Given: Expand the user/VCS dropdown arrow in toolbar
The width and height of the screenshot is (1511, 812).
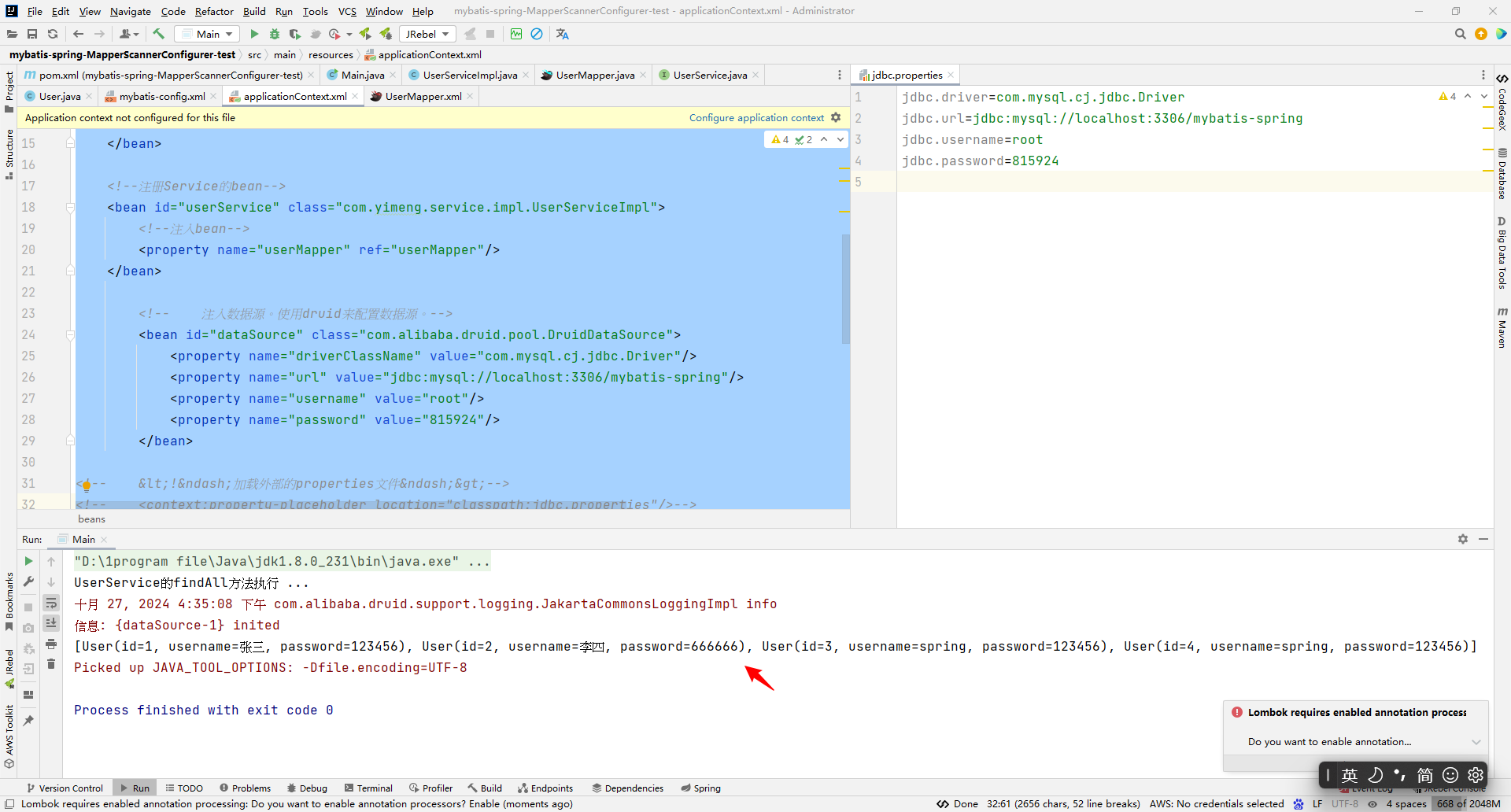Looking at the screenshot, I should click(136, 34).
